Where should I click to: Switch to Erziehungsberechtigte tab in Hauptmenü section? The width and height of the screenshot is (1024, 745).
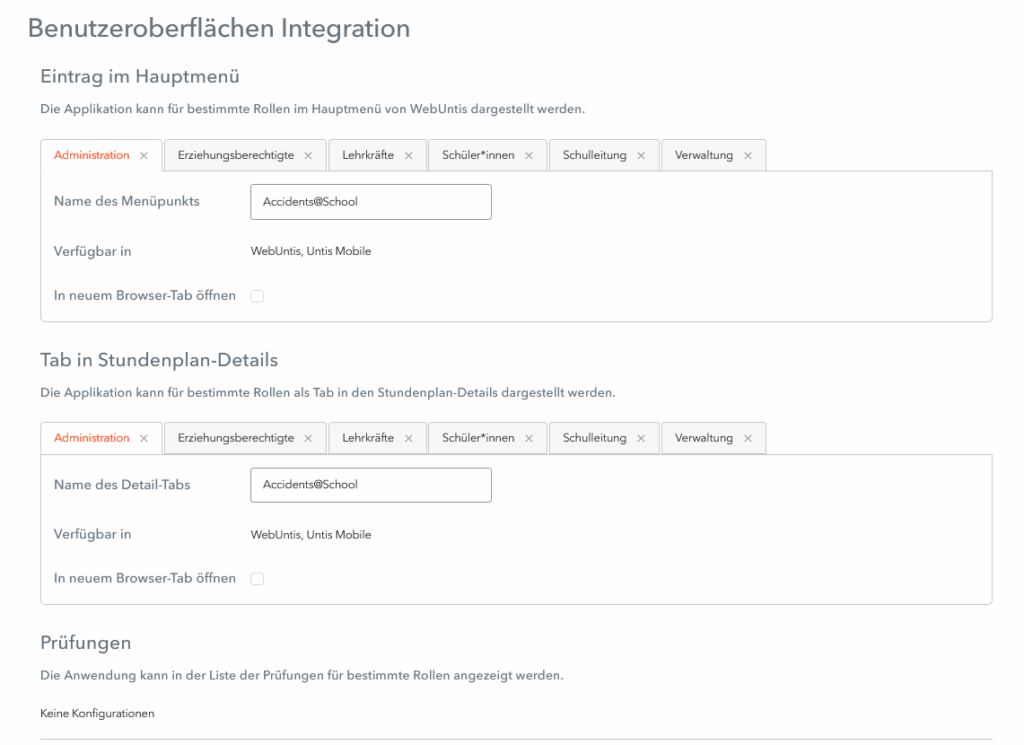(x=236, y=156)
